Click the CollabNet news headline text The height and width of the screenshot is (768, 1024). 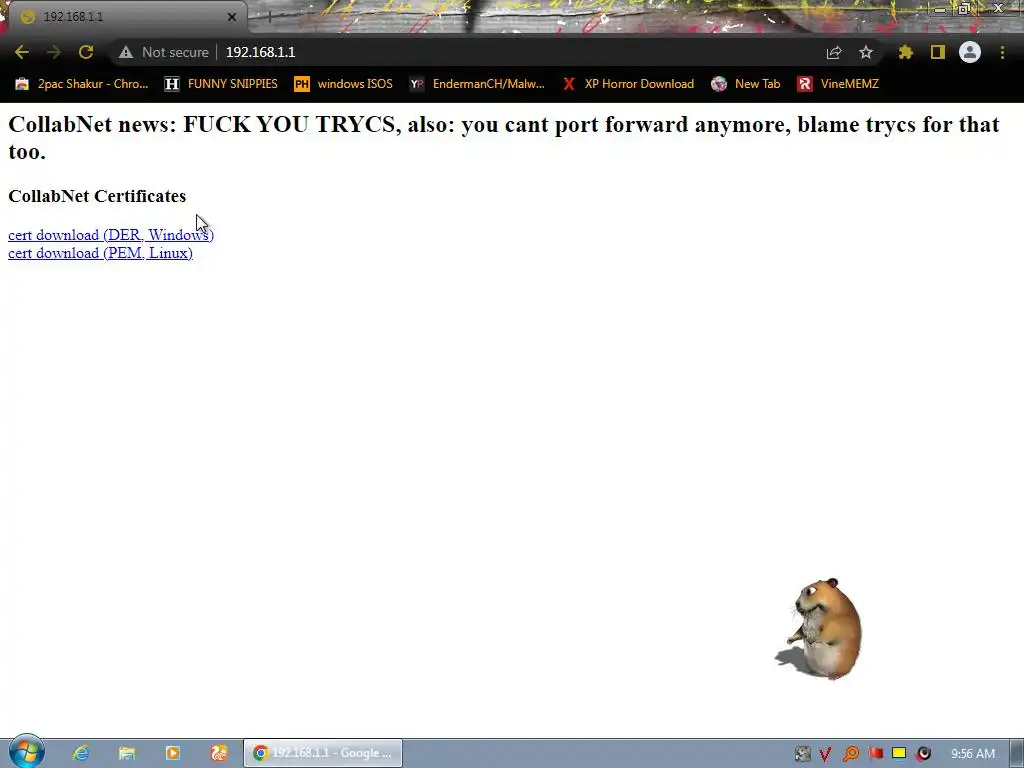click(504, 138)
